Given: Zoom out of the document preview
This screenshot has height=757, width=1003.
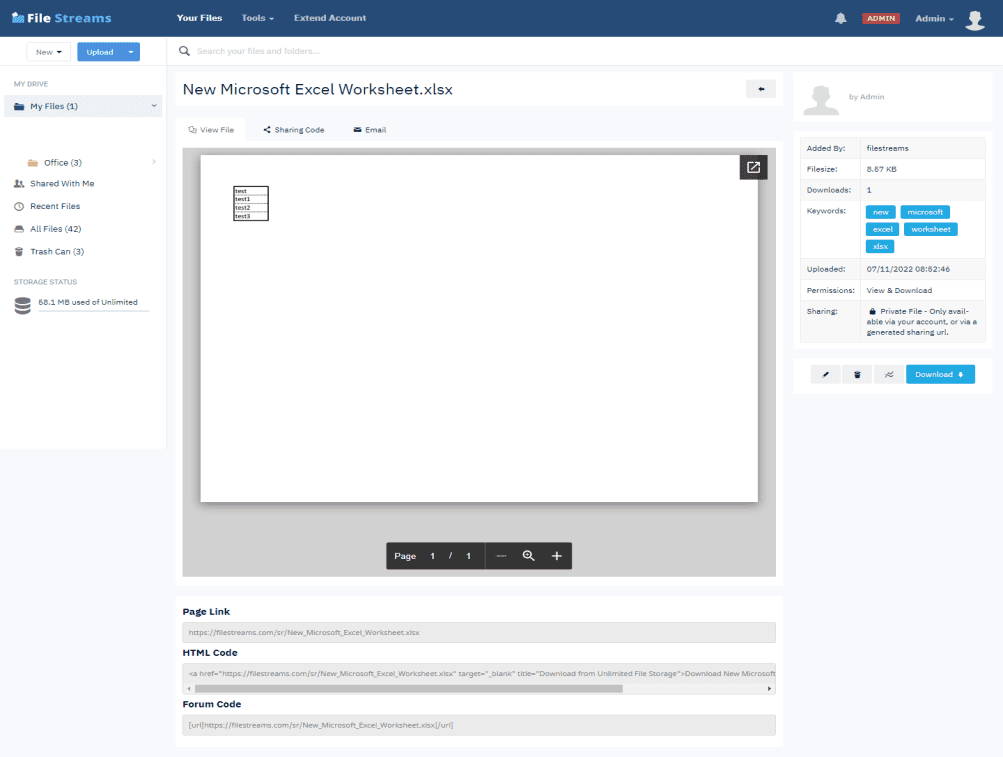Looking at the screenshot, I should tap(501, 555).
